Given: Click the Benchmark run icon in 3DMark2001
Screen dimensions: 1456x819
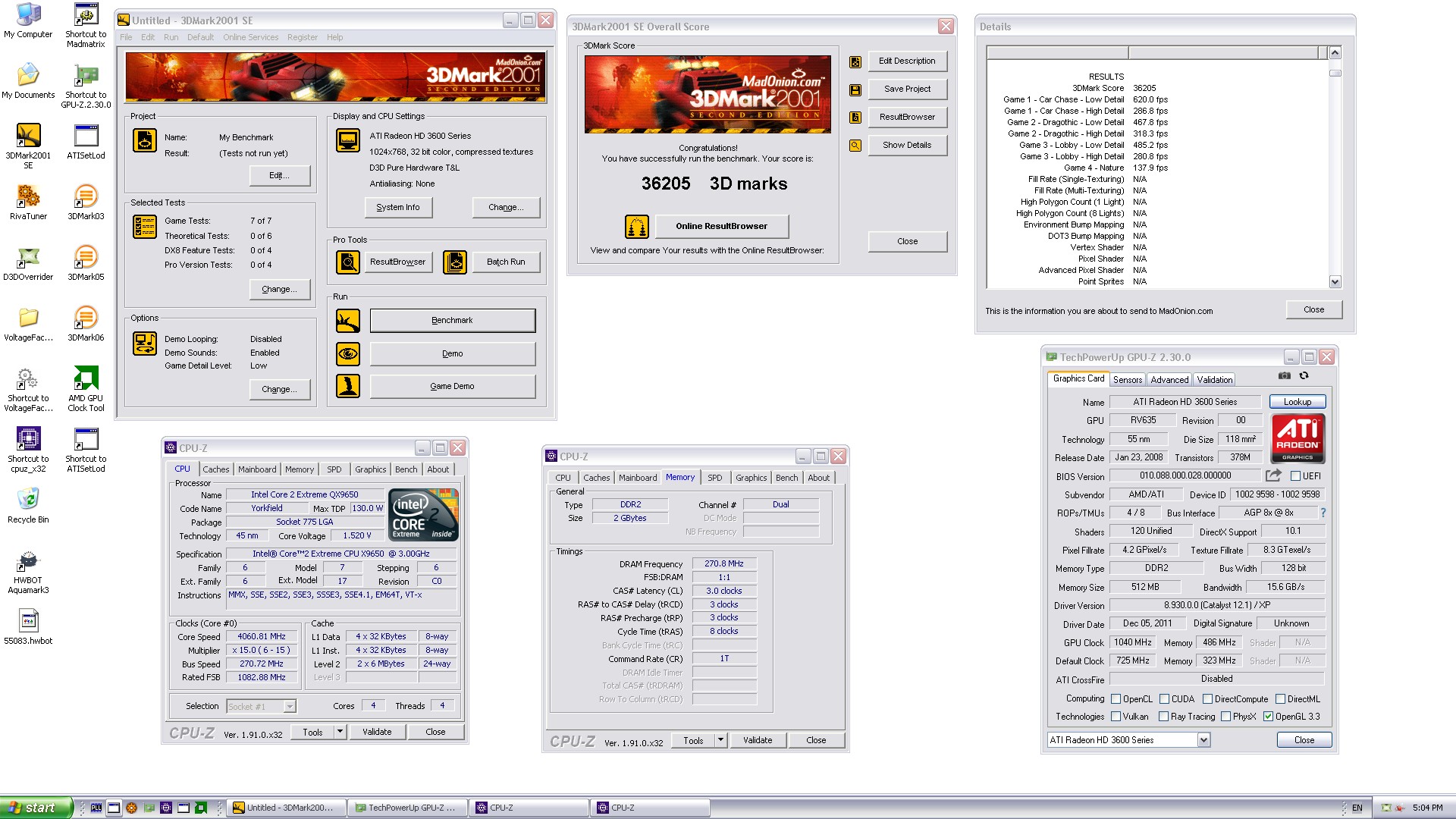Looking at the screenshot, I should [348, 321].
